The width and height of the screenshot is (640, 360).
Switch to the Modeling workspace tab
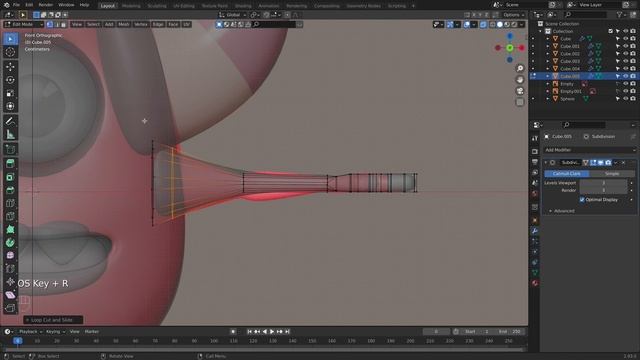[x=131, y=6]
